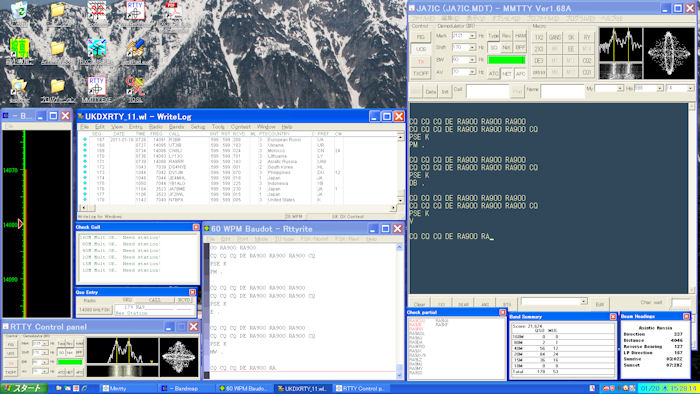Click the Clear button below MMTTY receive window

point(420,304)
